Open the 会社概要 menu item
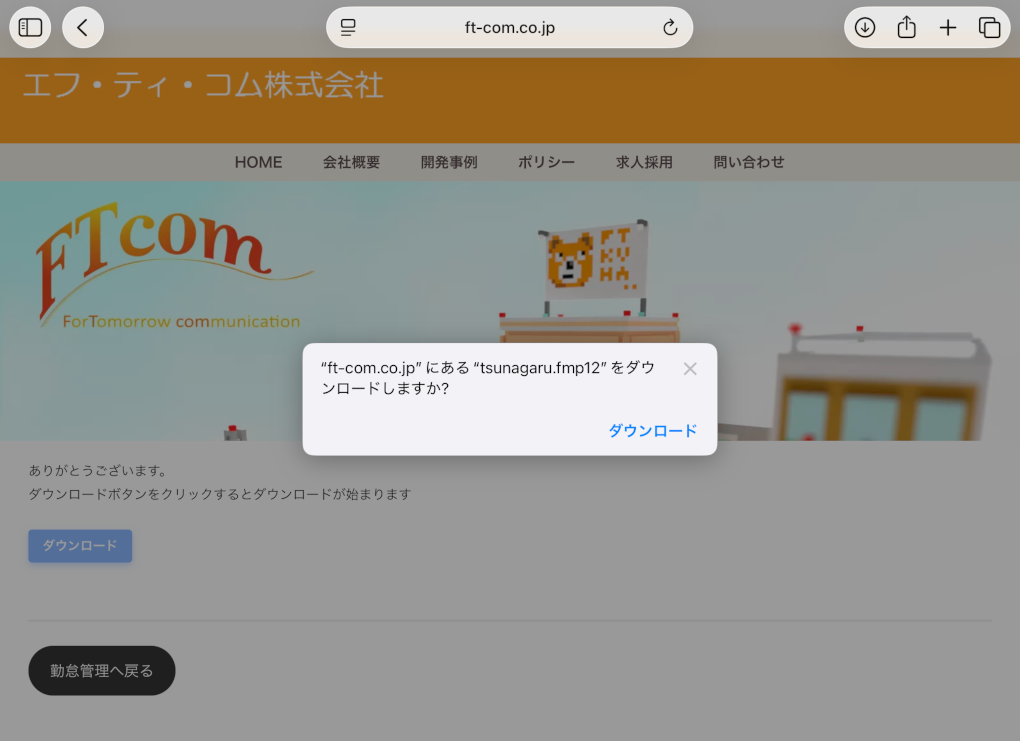This screenshot has width=1020, height=741. pos(351,162)
